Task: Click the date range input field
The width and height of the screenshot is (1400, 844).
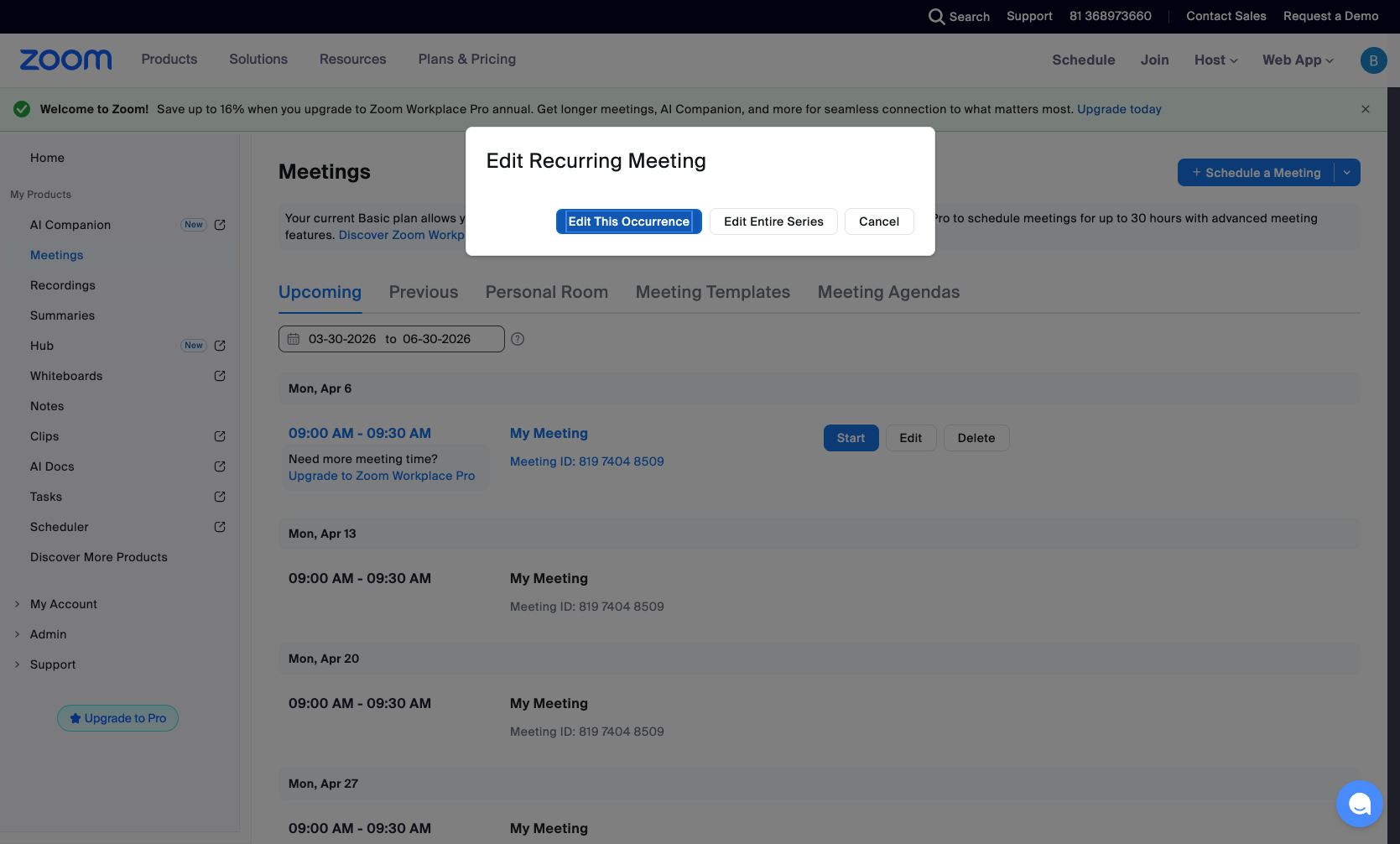Action: (x=392, y=339)
